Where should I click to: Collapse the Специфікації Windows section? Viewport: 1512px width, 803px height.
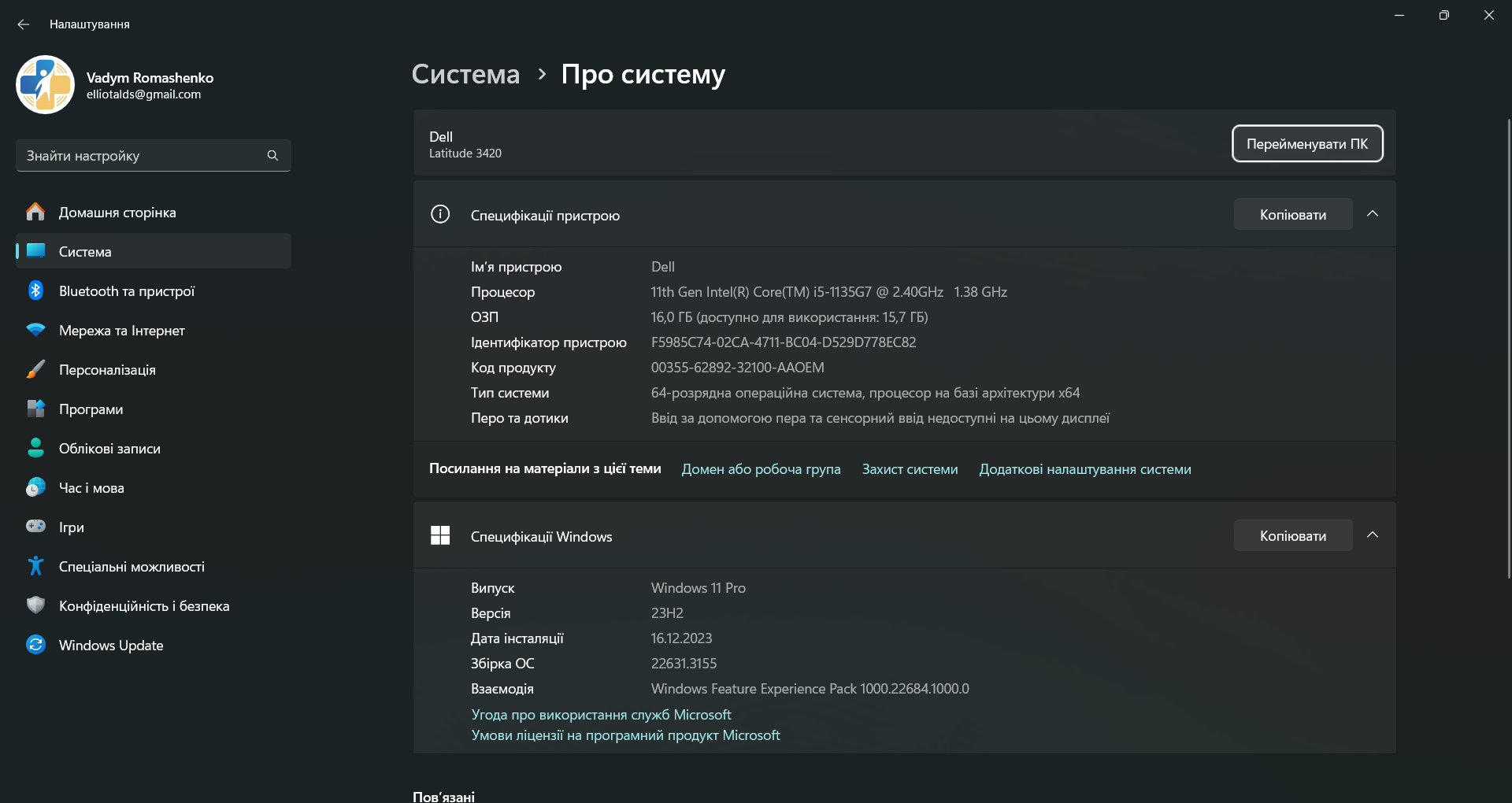pos(1373,535)
